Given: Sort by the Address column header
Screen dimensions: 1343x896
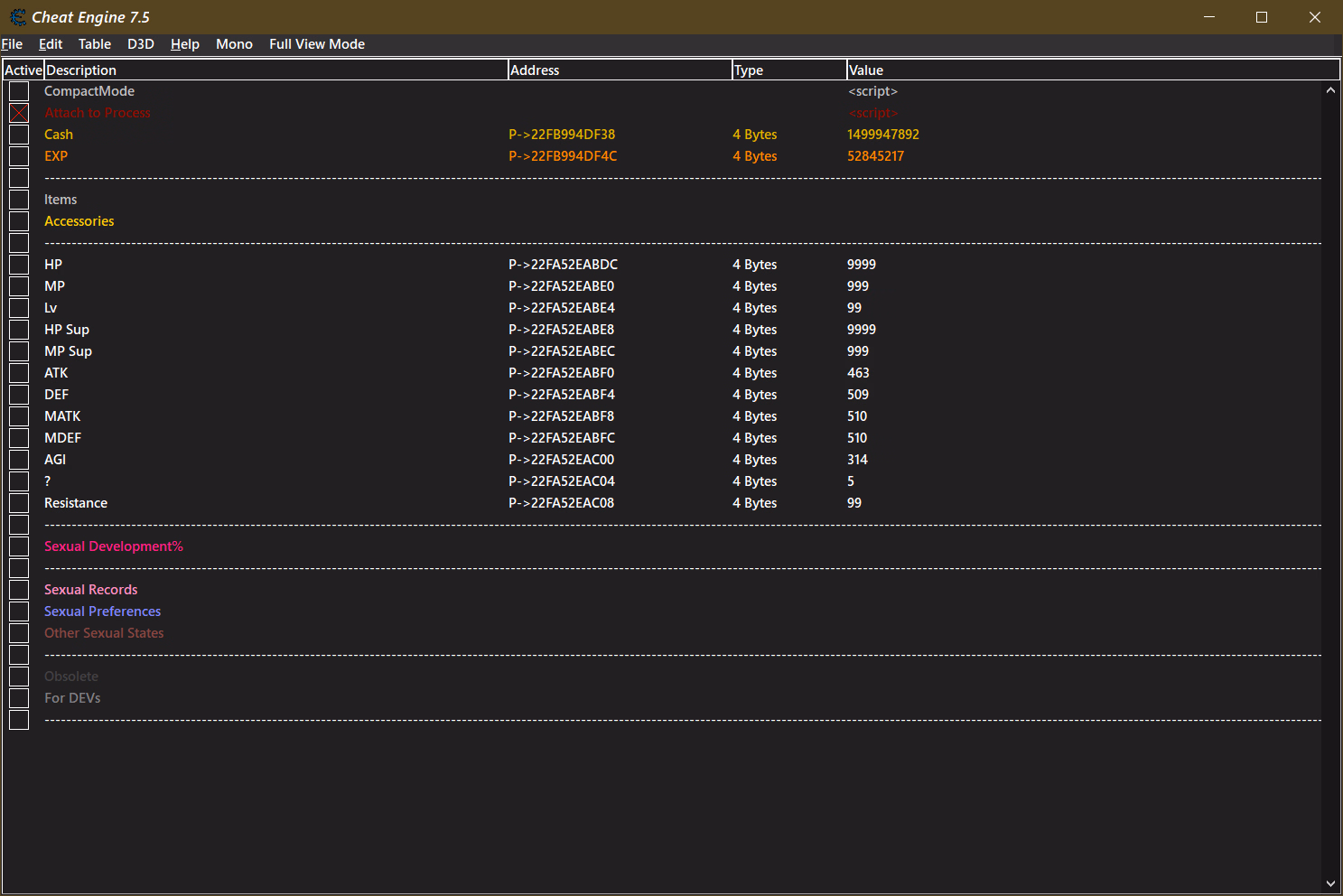Looking at the screenshot, I should point(620,70).
